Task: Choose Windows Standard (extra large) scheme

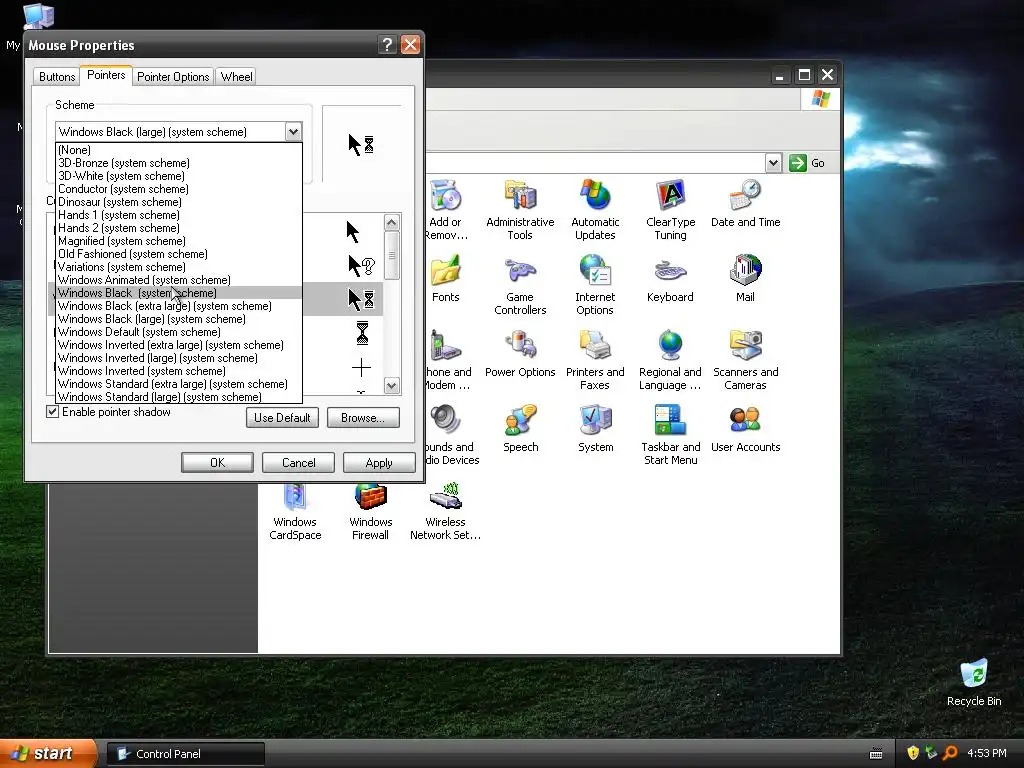Action: pos(178,384)
